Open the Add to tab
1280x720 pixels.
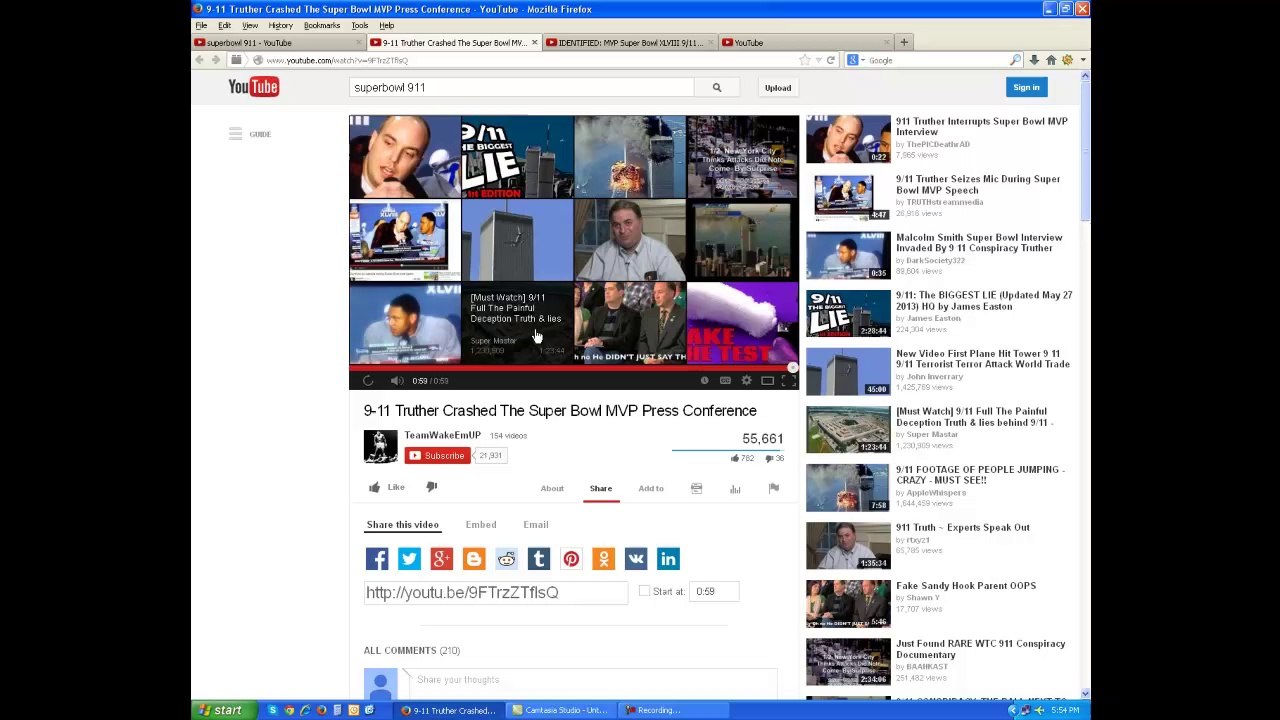point(651,488)
